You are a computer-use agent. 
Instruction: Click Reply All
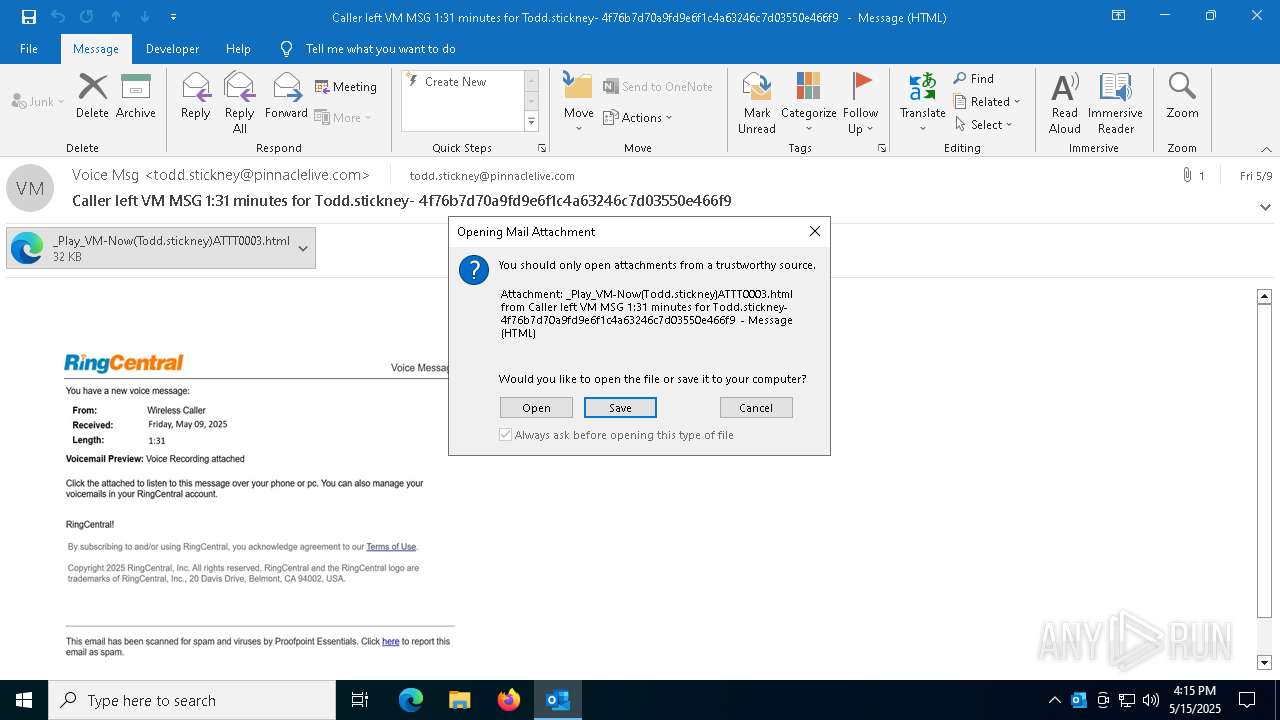[240, 102]
